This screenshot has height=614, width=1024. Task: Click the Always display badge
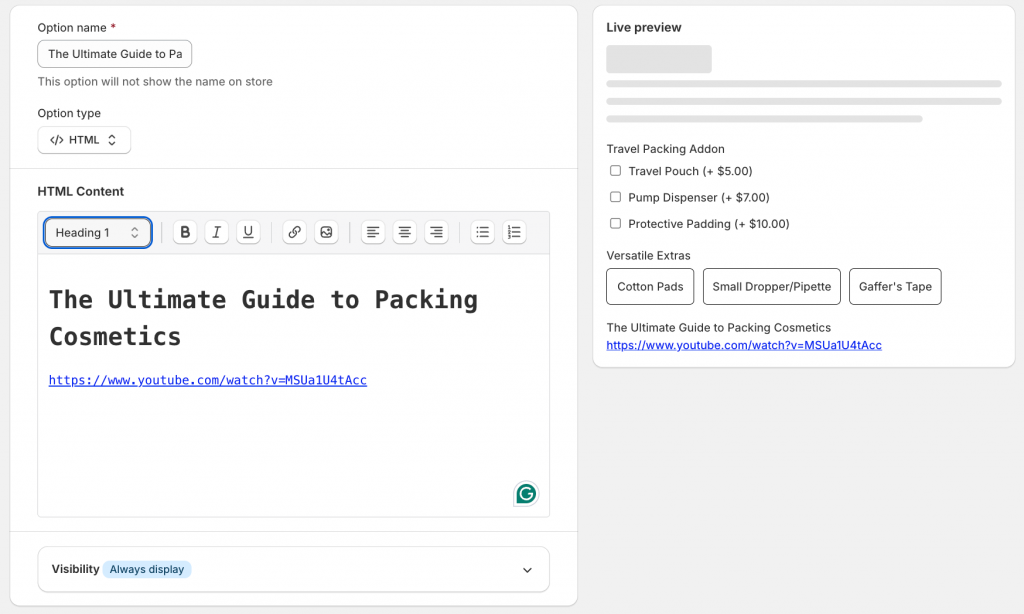[x=147, y=569]
